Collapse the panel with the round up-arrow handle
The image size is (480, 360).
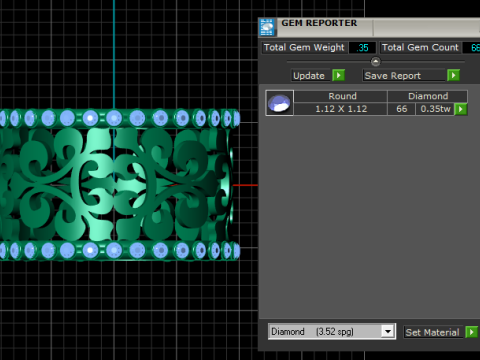point(376,62)
